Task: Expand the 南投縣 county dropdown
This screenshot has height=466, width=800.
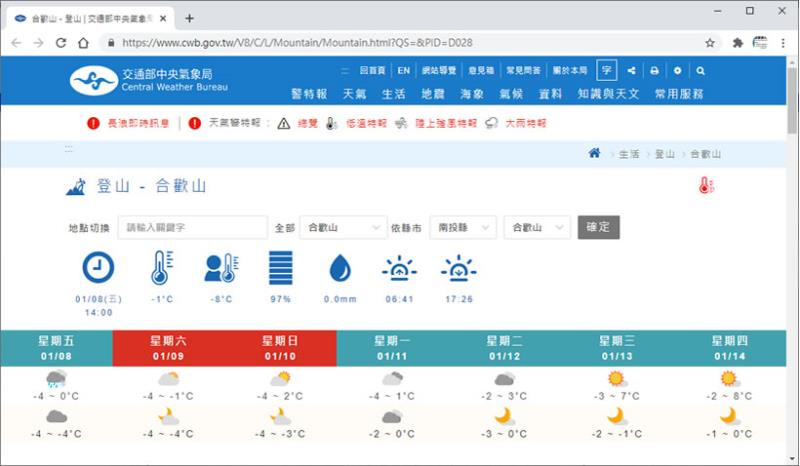Action: (463, 227)
